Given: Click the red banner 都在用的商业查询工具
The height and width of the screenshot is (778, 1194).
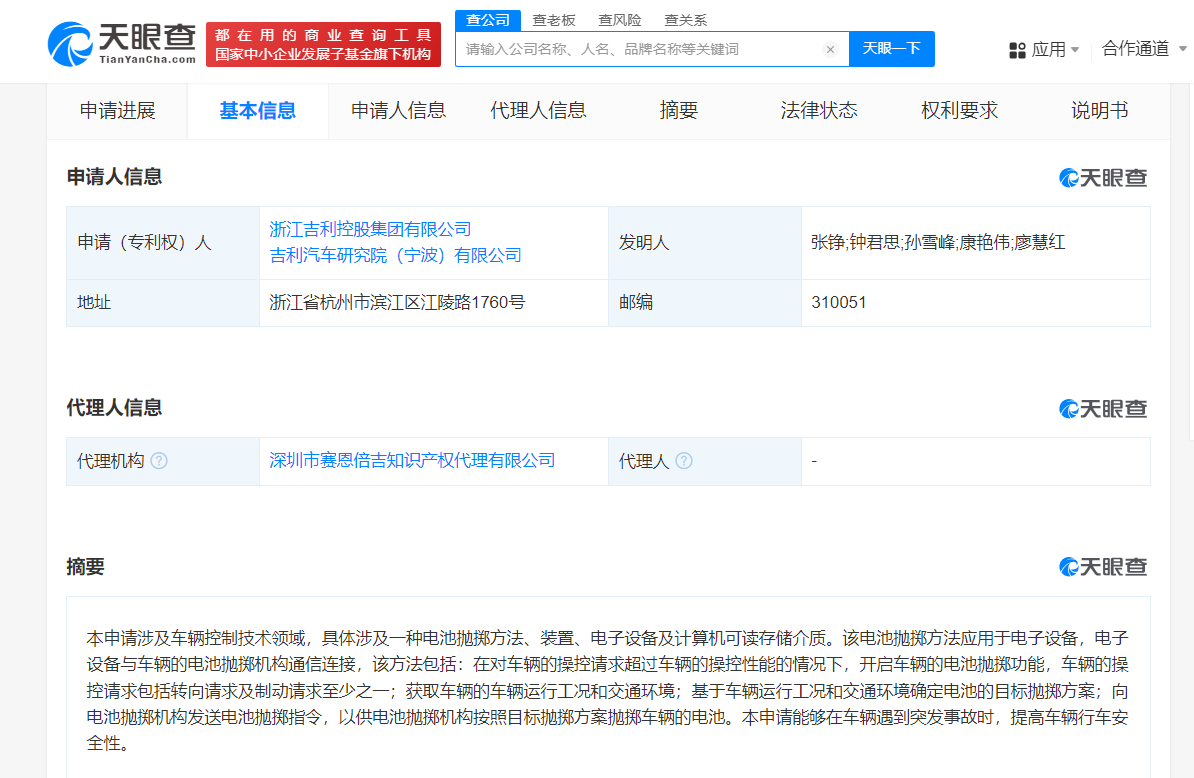Looking at the screenshot, I should click(x=323, y=44).
